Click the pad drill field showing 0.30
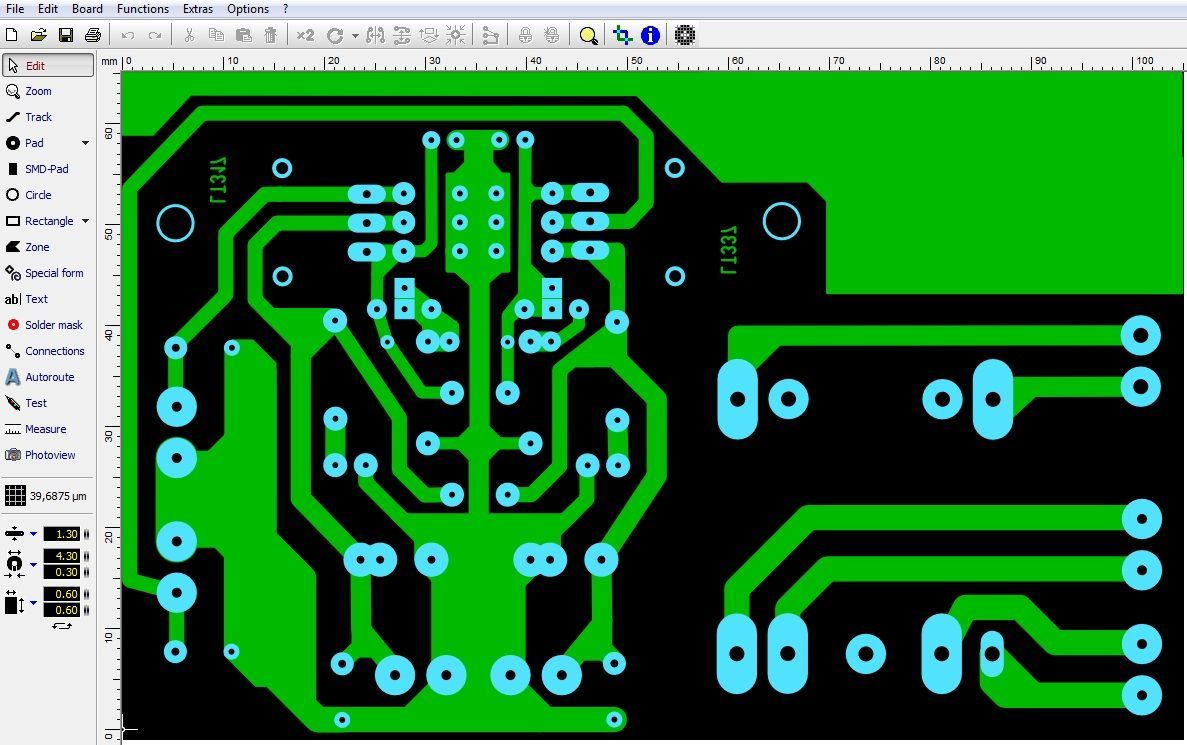Viewport: 1187px width, 745px height. tap(61, 572)
